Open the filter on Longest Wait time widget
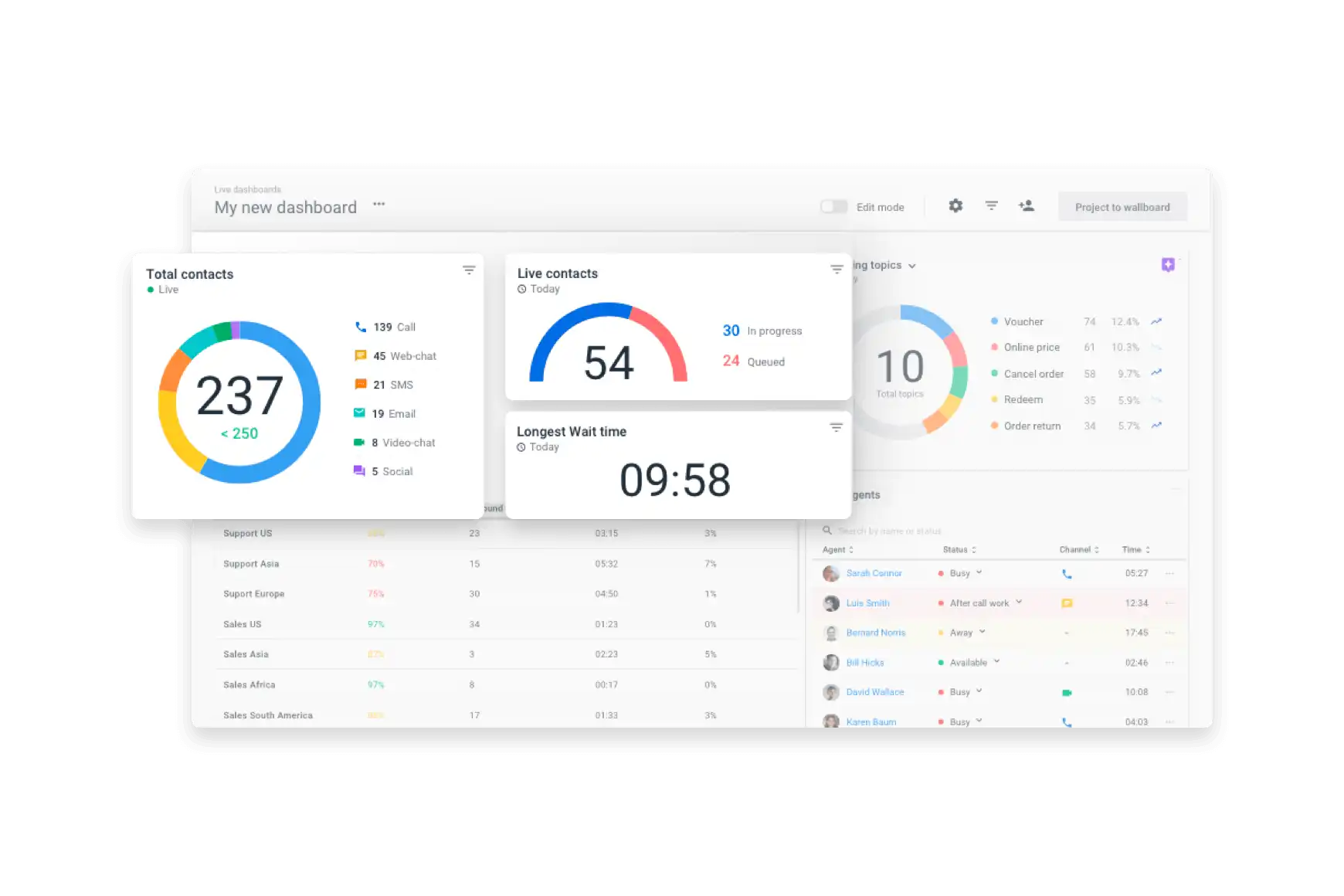The image size is (1344, 896). [836, 428]
